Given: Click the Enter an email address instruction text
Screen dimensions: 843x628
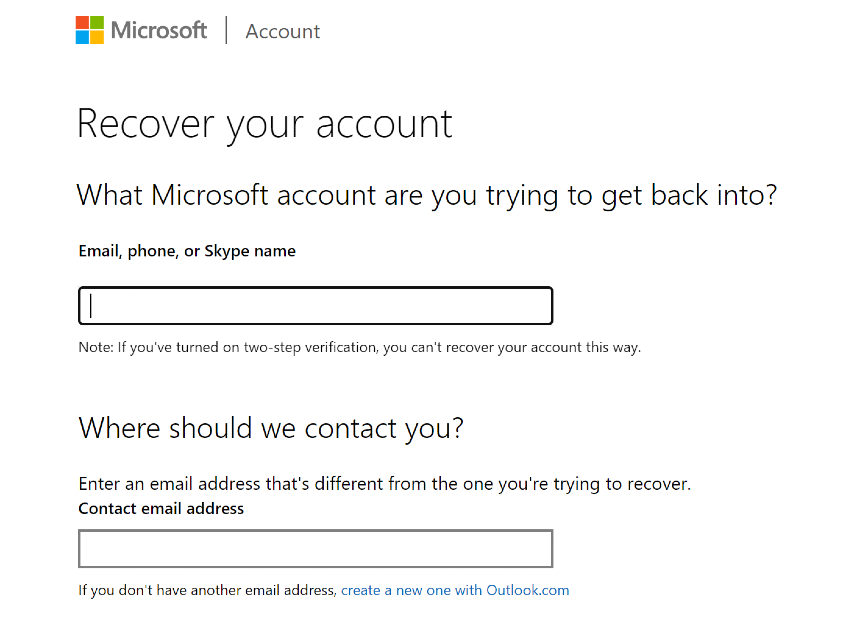Looking at the screenshot, I should pyautogui.click(x=384, y=484).
